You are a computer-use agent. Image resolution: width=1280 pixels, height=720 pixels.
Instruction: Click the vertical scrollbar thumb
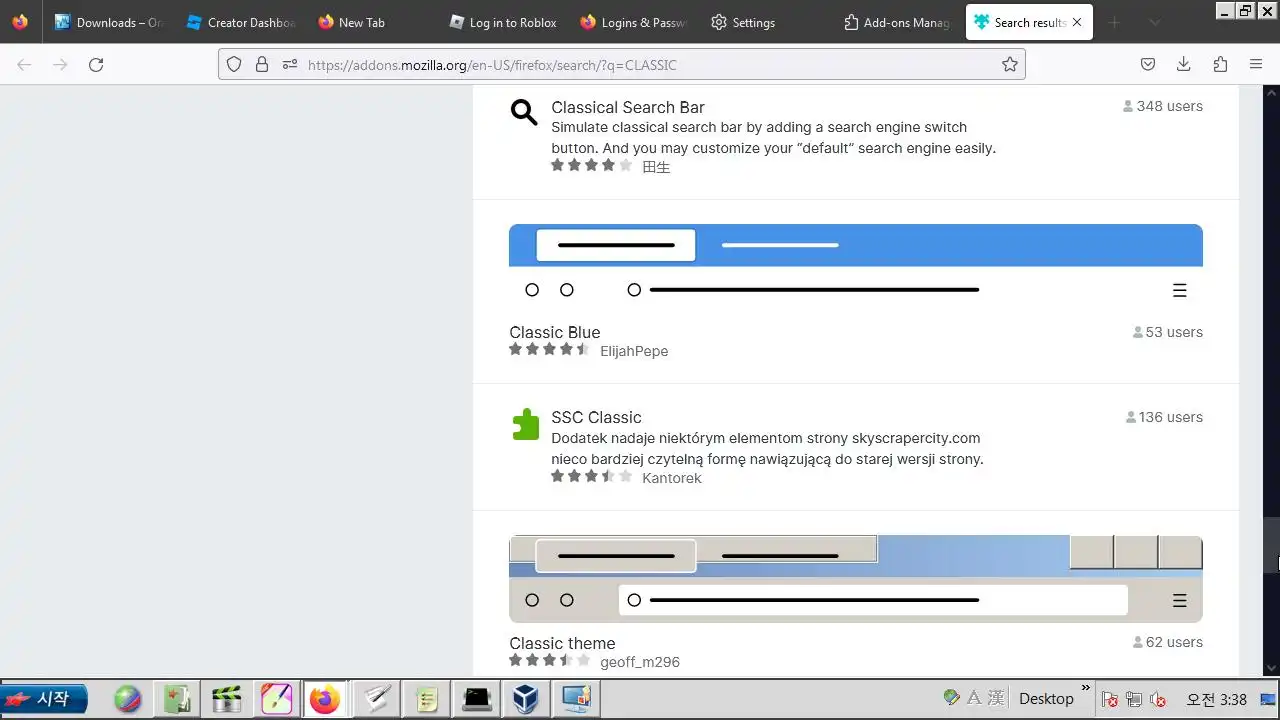click(x=1272, y=545)
